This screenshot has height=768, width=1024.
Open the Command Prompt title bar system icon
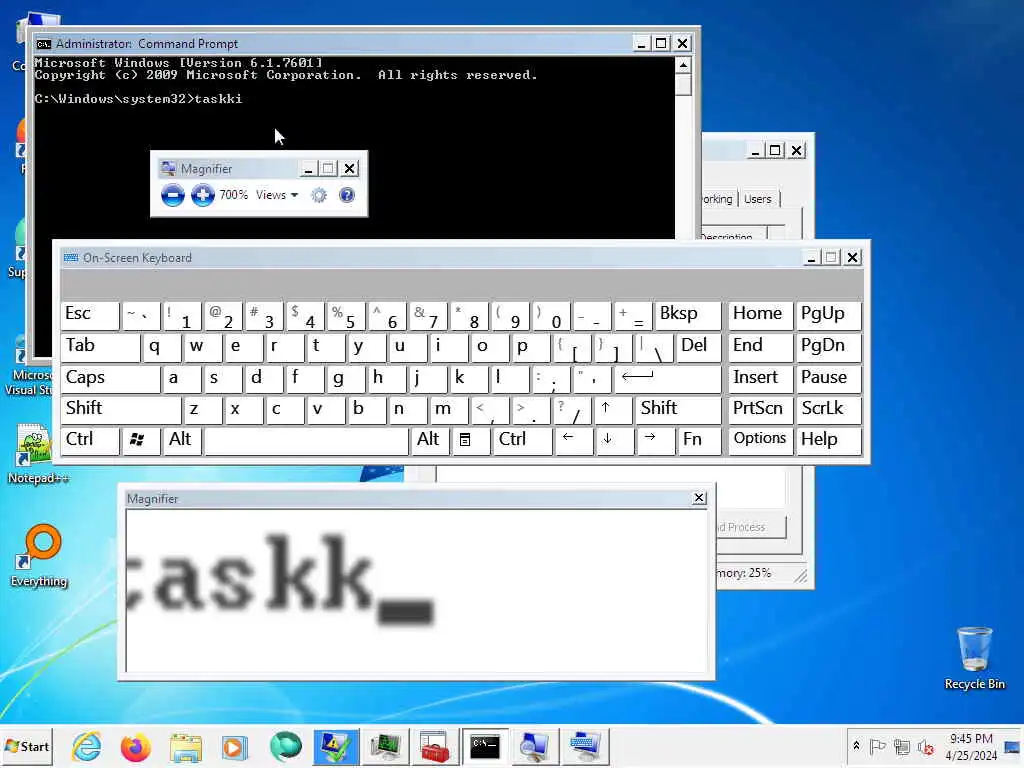[44, 44]
